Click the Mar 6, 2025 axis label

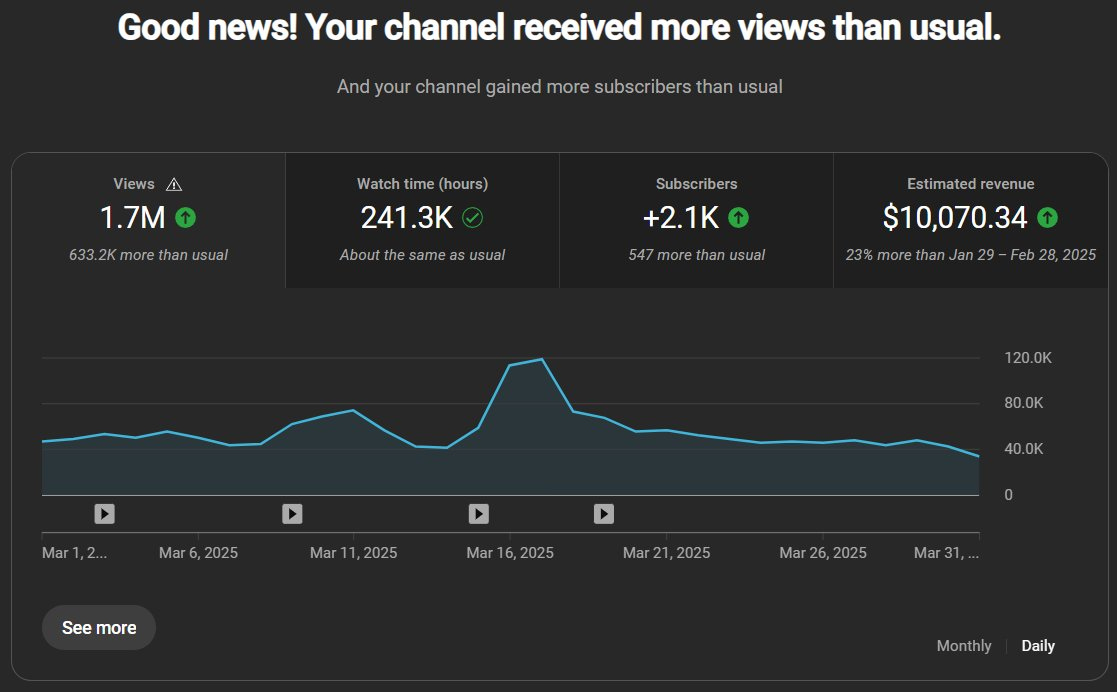pyautogui.click(x=198, y=553)
